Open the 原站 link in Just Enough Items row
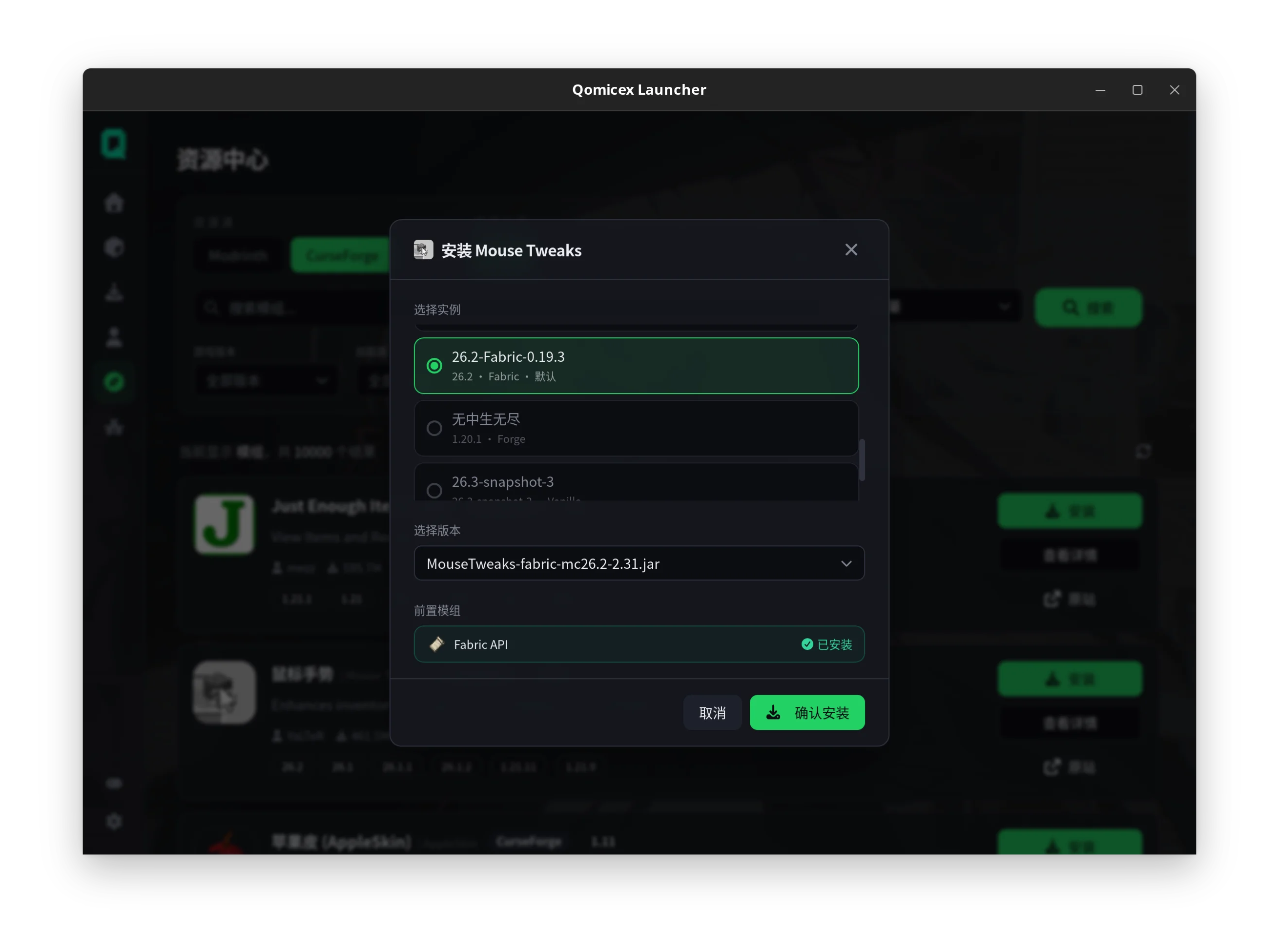 coord(1070,600)
